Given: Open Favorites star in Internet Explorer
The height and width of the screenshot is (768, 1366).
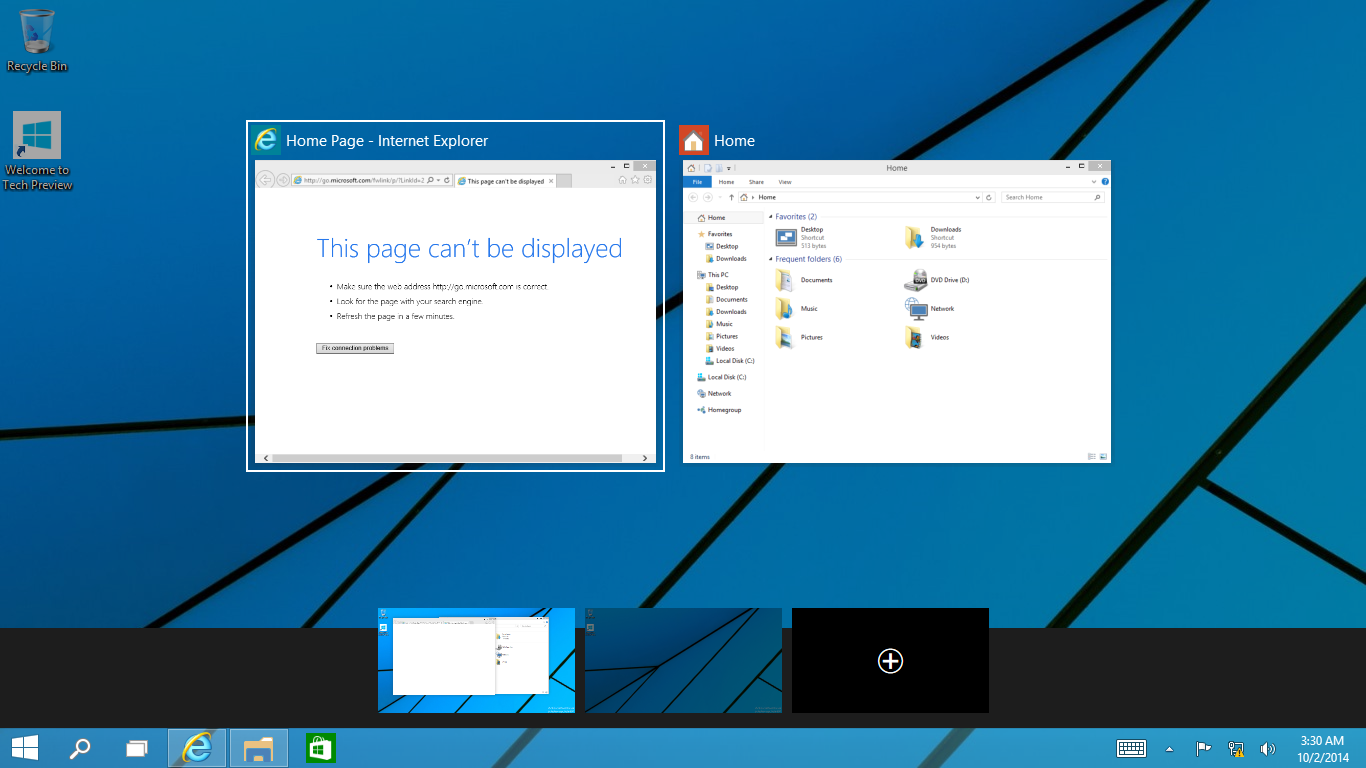Looking at the screenshot, I should pos(635,180).
